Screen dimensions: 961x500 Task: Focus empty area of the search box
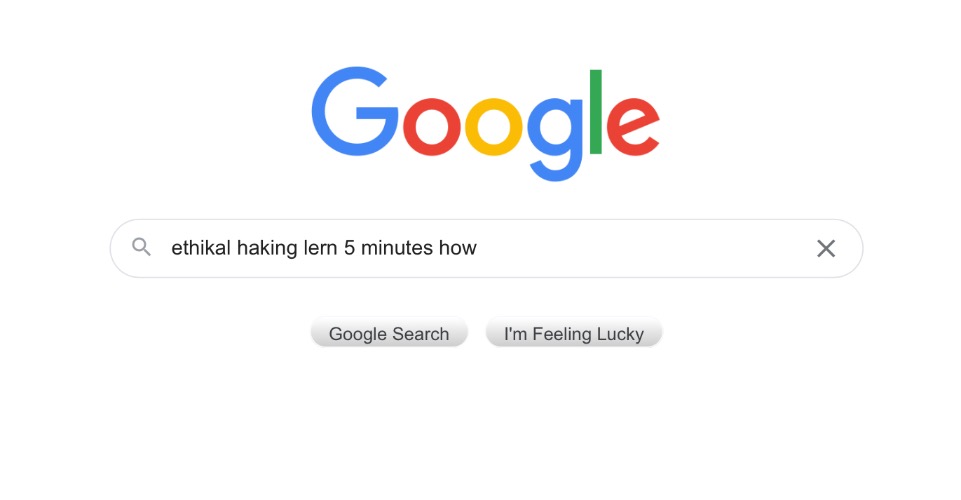[644, 248]
